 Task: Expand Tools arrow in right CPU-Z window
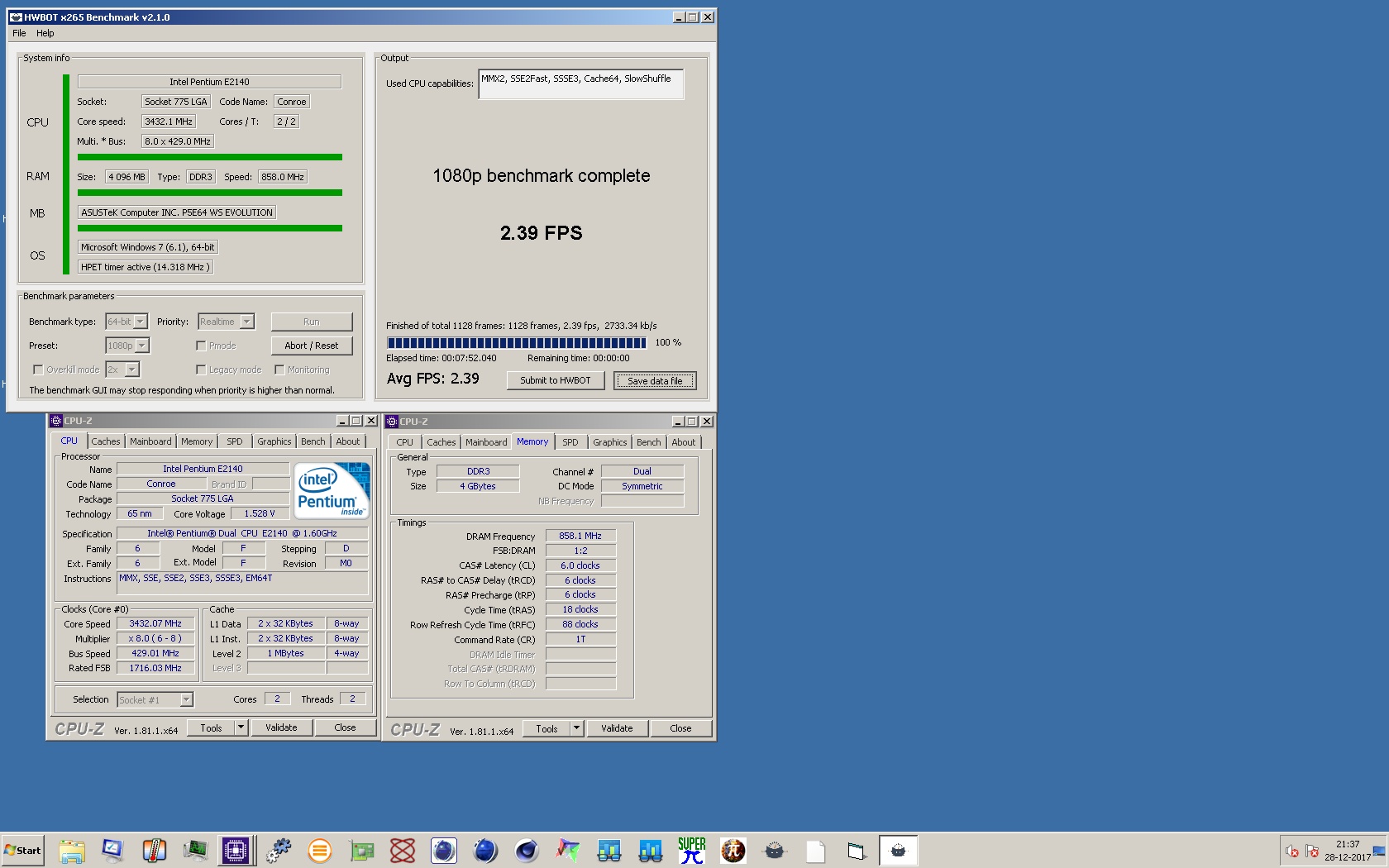[576, 728]
